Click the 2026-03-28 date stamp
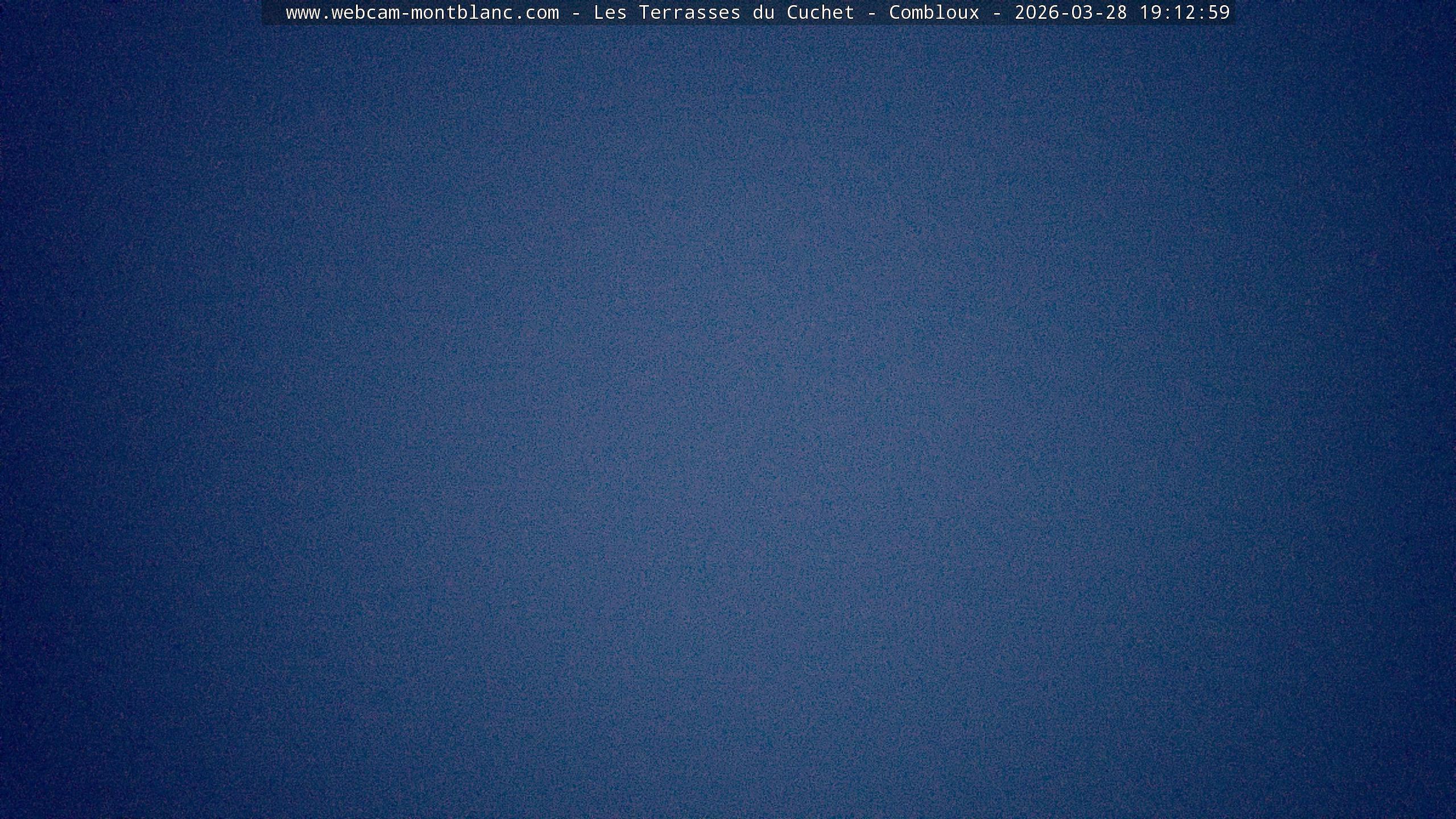The image size is (1456, 819). coord(1070,13)
